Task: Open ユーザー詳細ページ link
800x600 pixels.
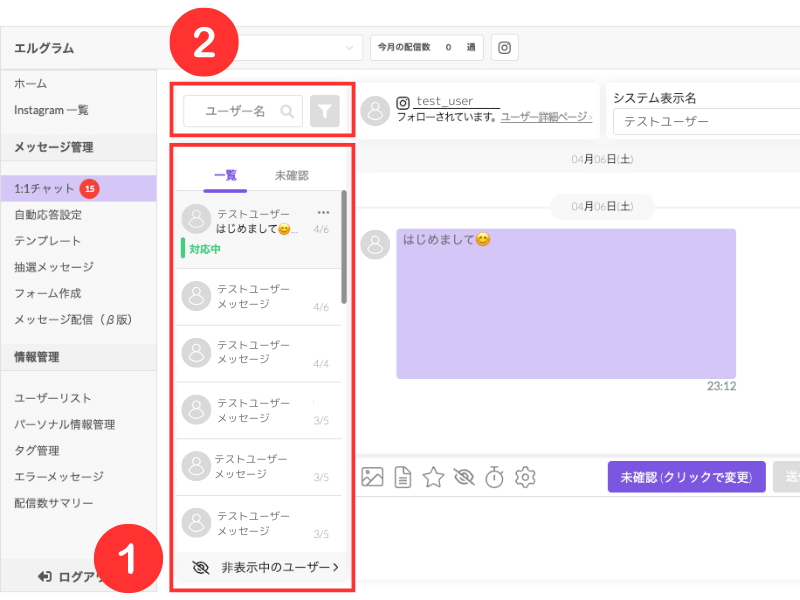Action: click(x=546, y=117)
